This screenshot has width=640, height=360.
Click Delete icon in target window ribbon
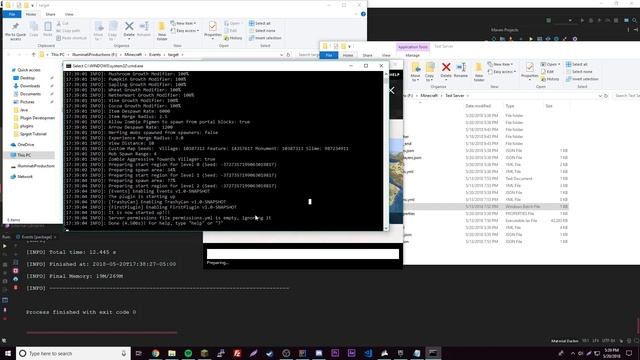[x=129, y=29]
